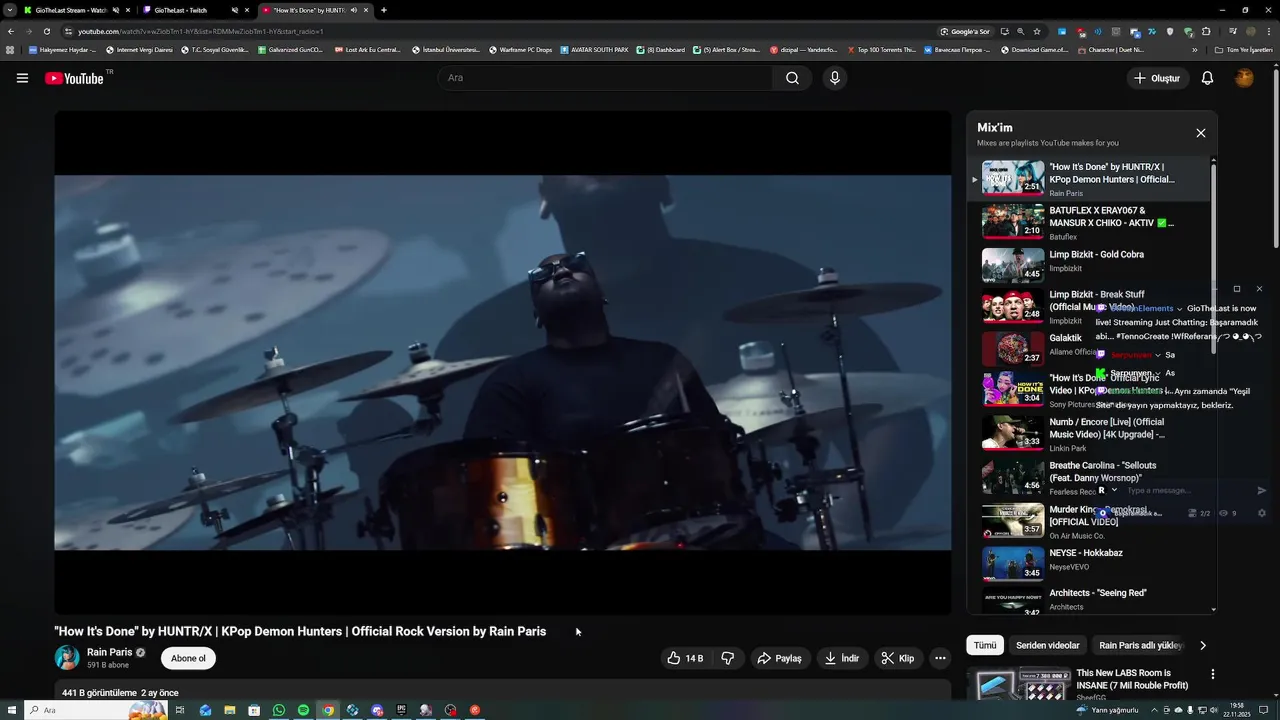
Task: Send chat message with arrow icon
Action: (1261, 490)
